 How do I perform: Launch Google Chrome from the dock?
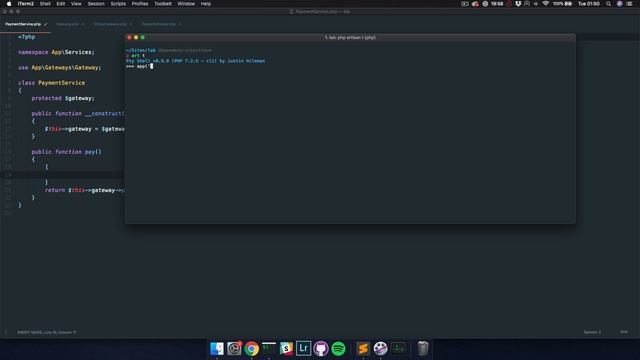(252, 349)
